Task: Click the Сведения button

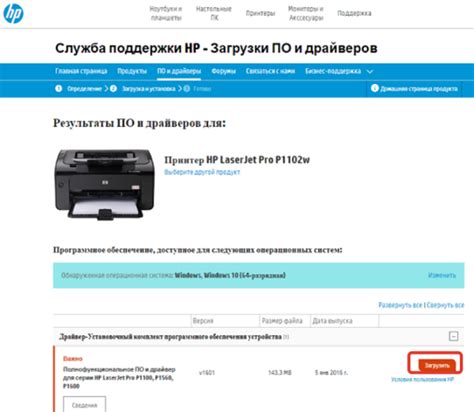Action: pyautogui.click(x=84, y=405)
